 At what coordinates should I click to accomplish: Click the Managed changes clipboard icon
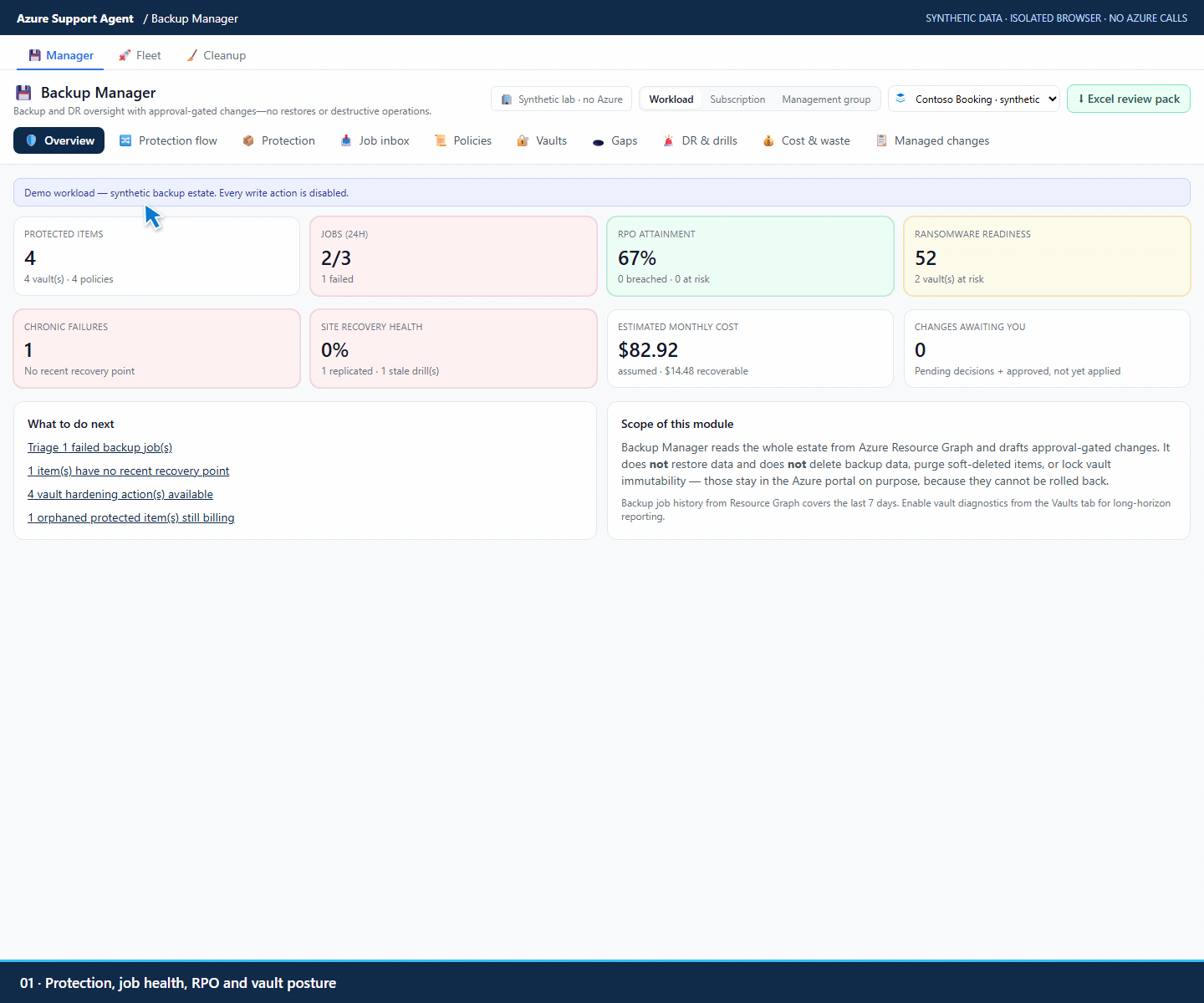(x=881, y=140)
